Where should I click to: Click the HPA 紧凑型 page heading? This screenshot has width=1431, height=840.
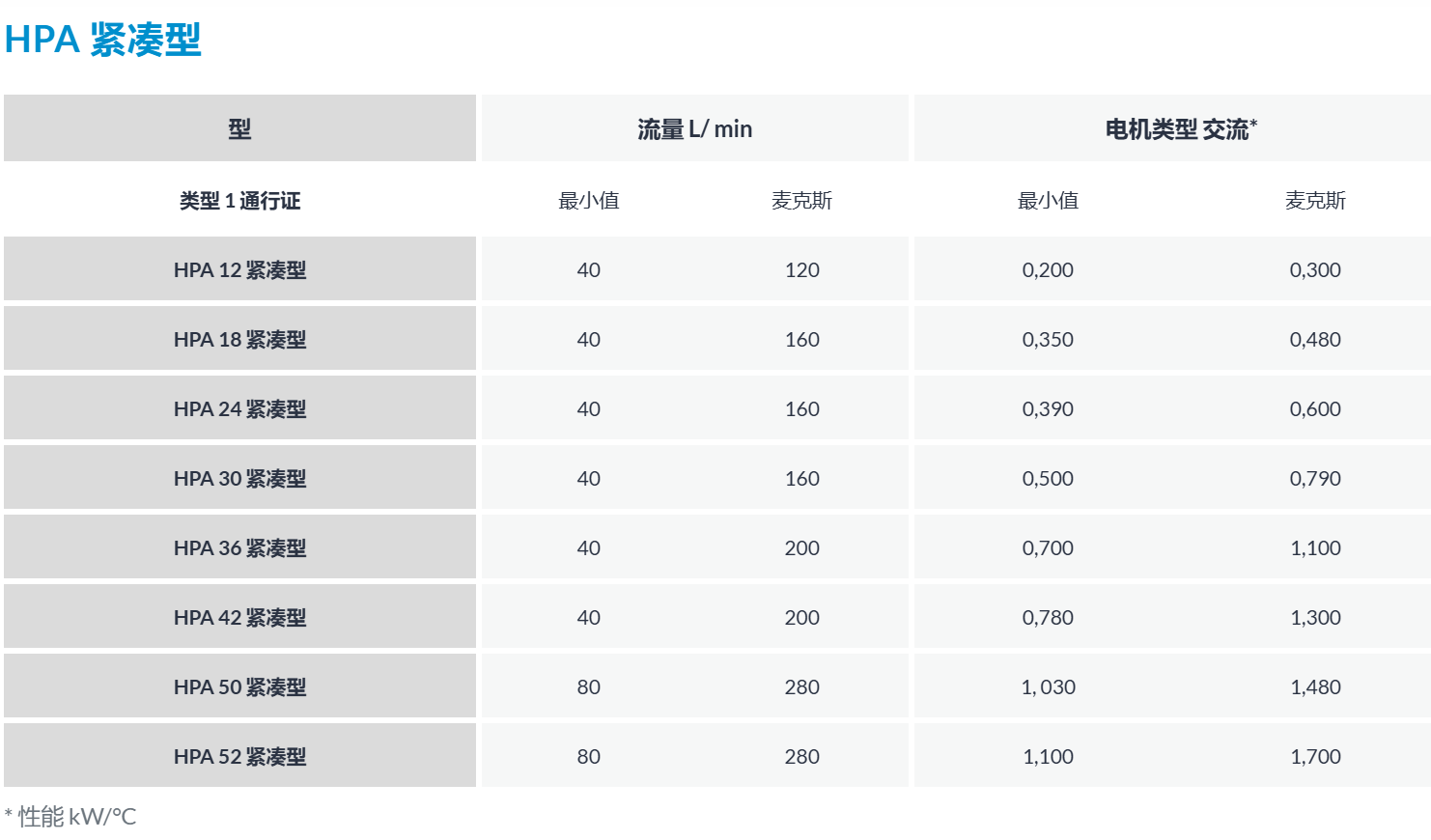click(x=102, y=40)
